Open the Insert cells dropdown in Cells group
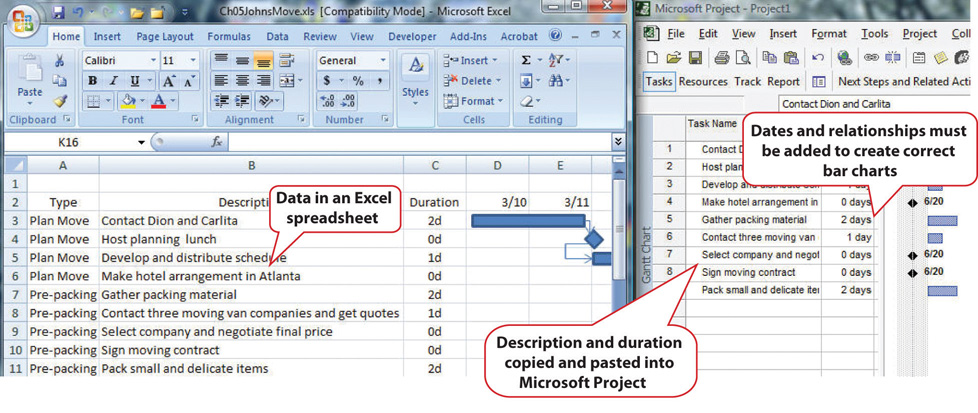Screen dimensions: 978x413 (471, 61)
